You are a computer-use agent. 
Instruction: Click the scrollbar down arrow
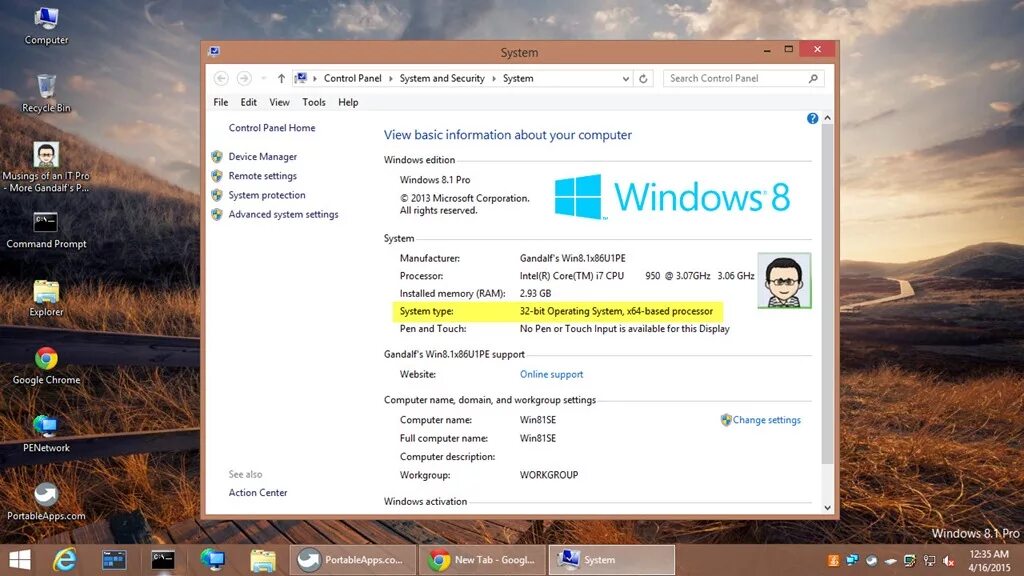(x=827, y=507)
